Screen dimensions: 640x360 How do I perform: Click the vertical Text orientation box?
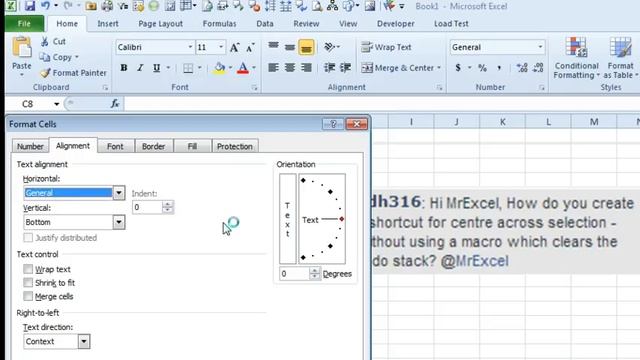click(287, 219)
